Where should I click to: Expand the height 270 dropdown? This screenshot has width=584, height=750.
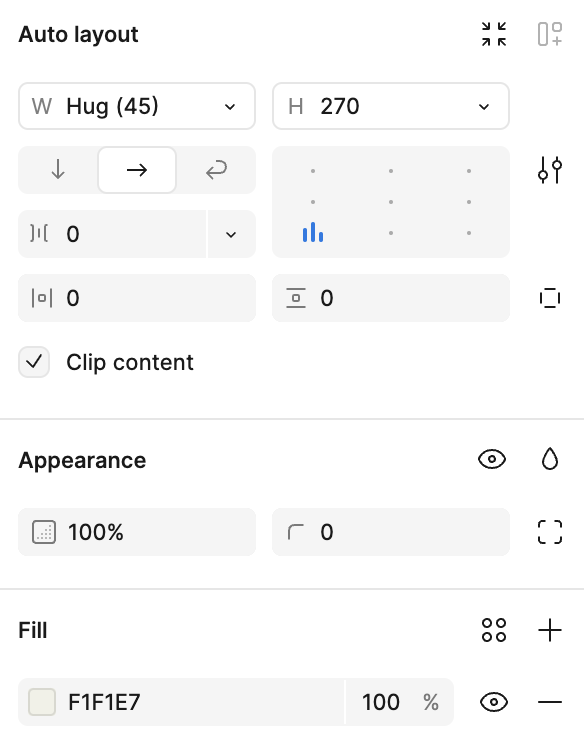coord(391,106)
